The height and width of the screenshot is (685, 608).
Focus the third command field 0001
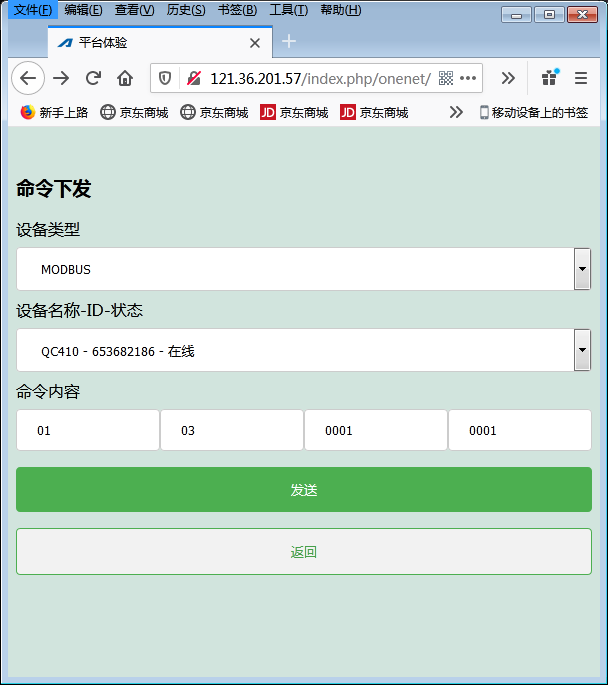coord(376,430)
